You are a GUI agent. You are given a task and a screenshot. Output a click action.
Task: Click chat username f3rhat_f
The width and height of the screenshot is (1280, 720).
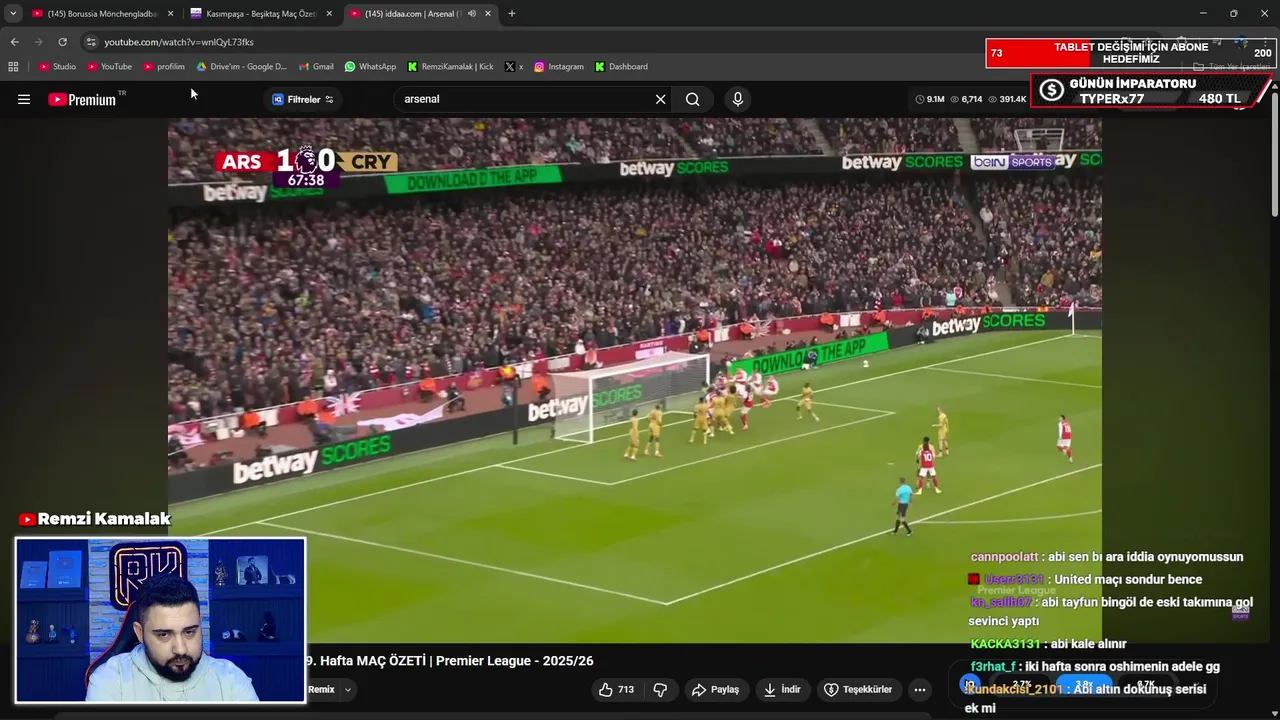(x=993, y=667)
